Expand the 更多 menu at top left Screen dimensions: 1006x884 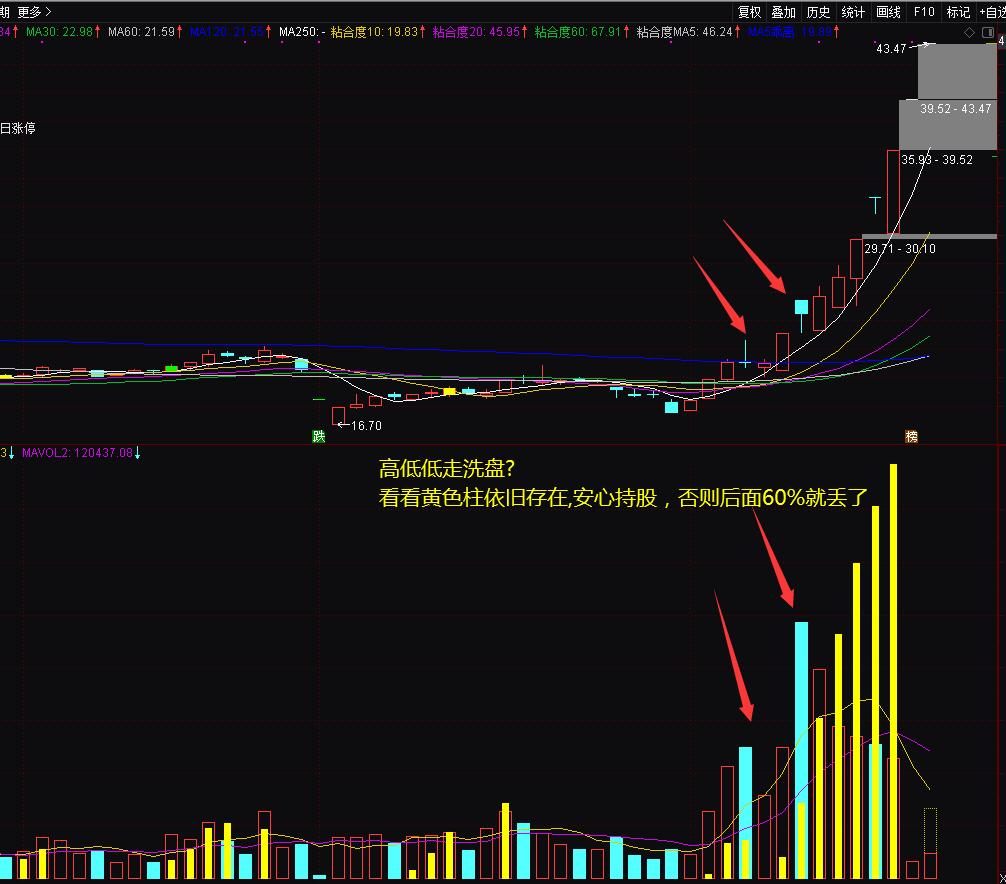34,12
